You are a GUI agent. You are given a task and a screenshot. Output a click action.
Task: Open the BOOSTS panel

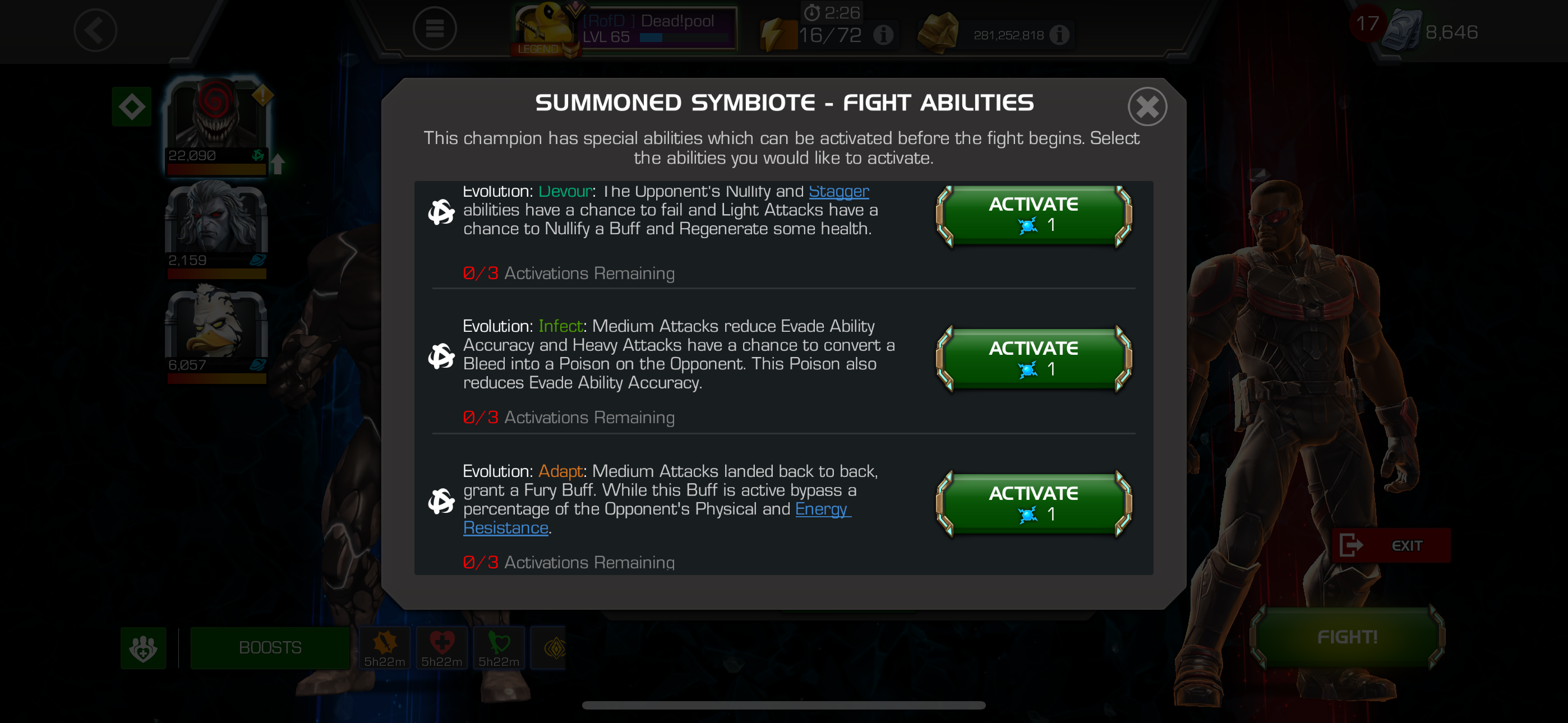[270, 647]
